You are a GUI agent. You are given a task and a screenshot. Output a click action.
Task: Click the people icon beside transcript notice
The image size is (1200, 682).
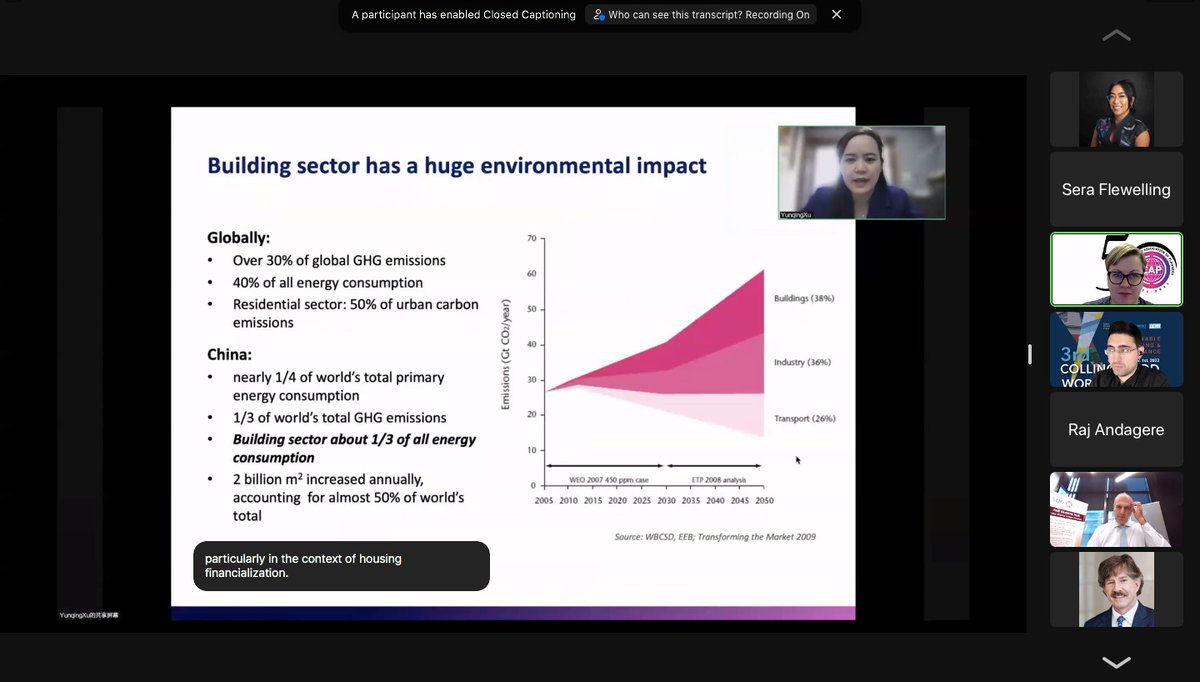599,15
